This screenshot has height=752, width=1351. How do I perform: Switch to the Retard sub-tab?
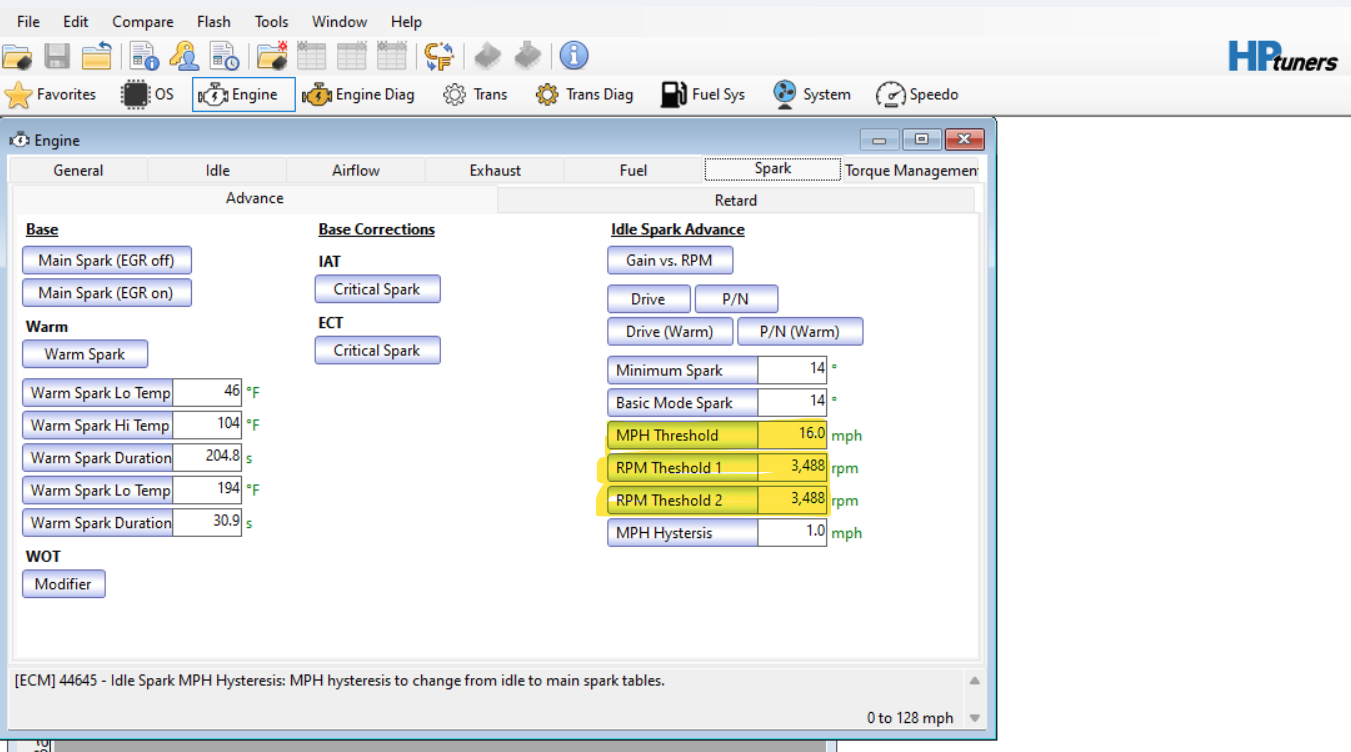(735, 200)
